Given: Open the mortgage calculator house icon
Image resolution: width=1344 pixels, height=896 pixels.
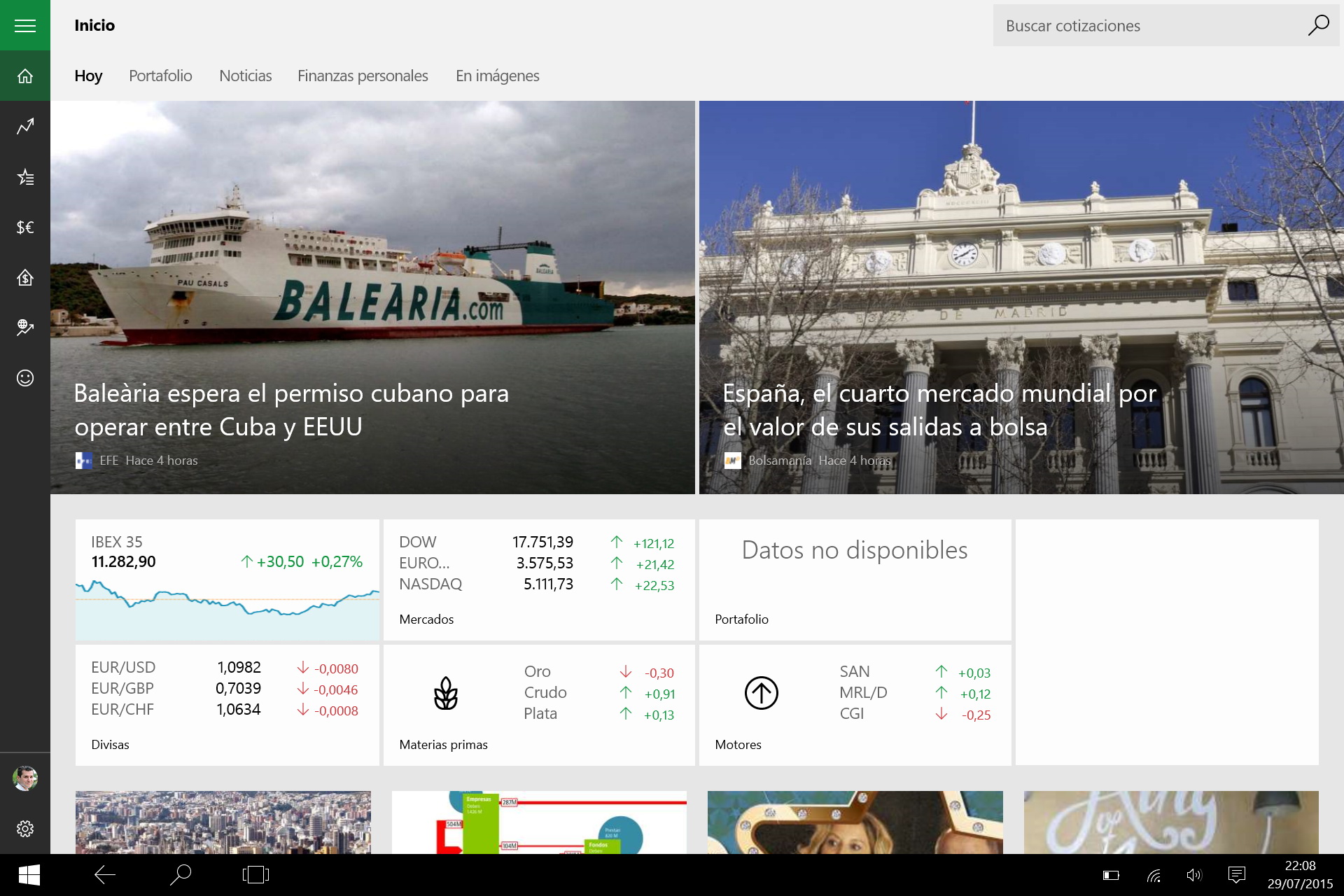Looking at the screenshot, I should coord(25,278).
